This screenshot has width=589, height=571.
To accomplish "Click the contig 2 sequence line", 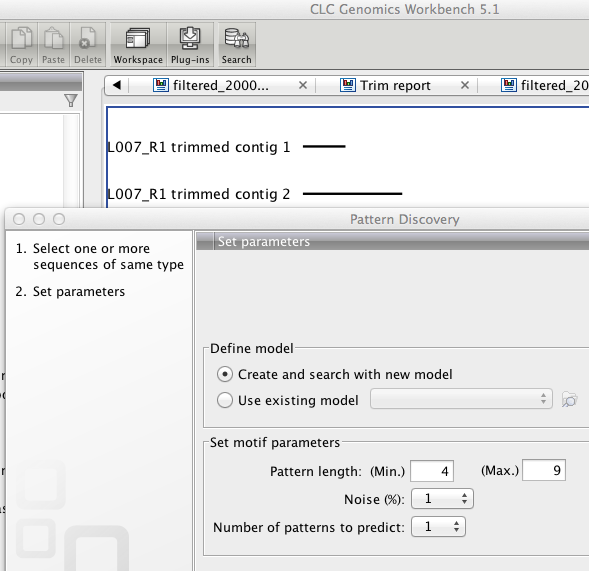I will pyautogui.click(x=352, y=194).
